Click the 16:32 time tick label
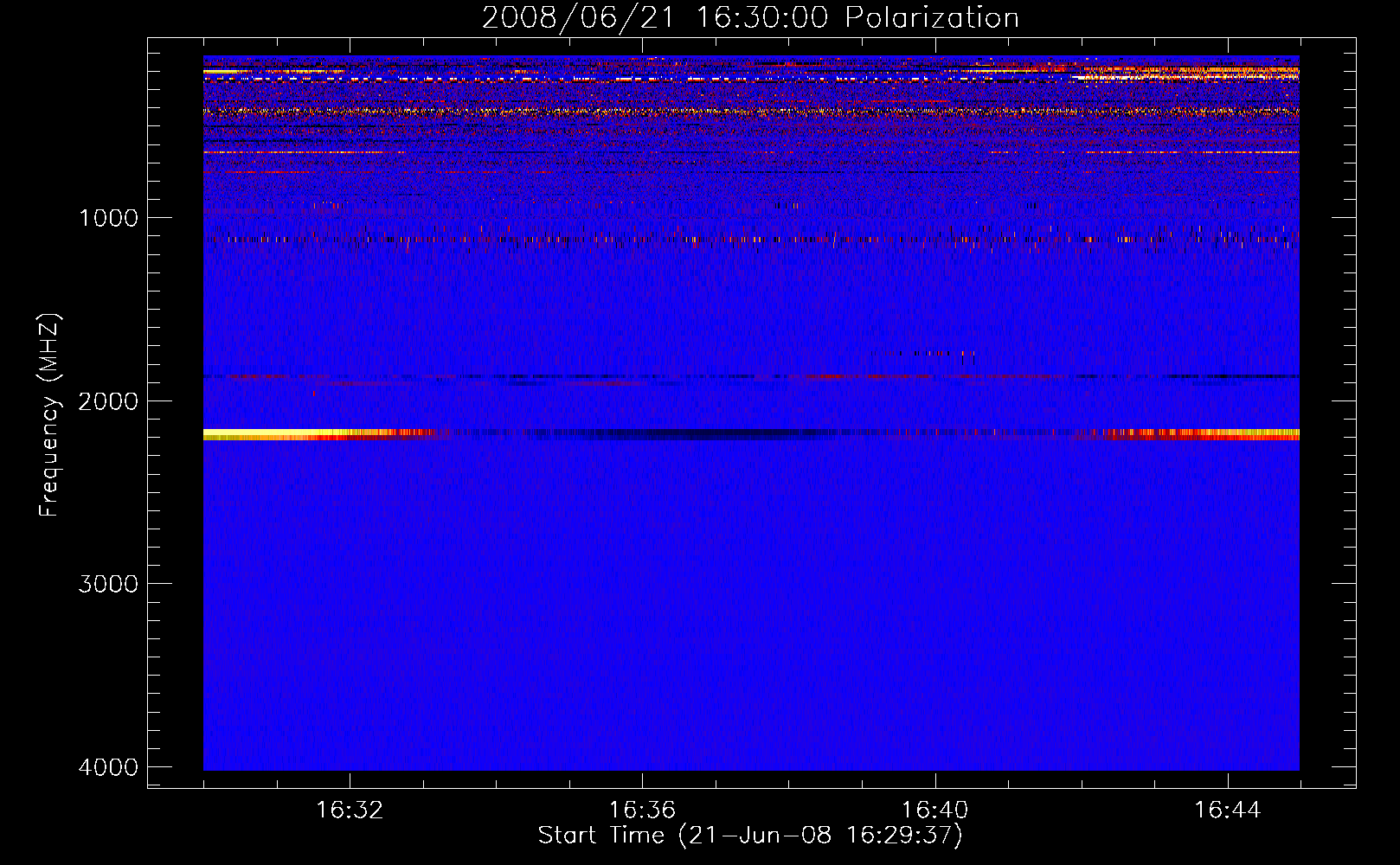Image resolution: width=1400 pixels, height=865 pixels. (350, 811)
